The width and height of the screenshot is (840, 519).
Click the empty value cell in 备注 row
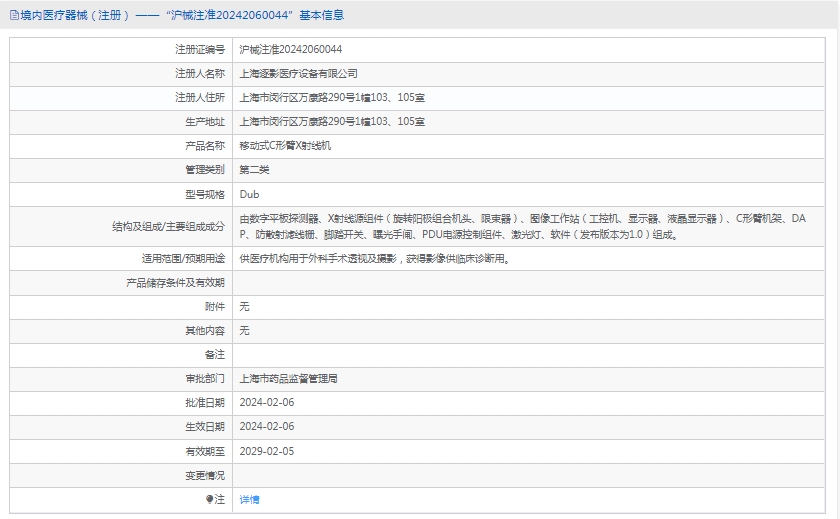coord(530,355)
